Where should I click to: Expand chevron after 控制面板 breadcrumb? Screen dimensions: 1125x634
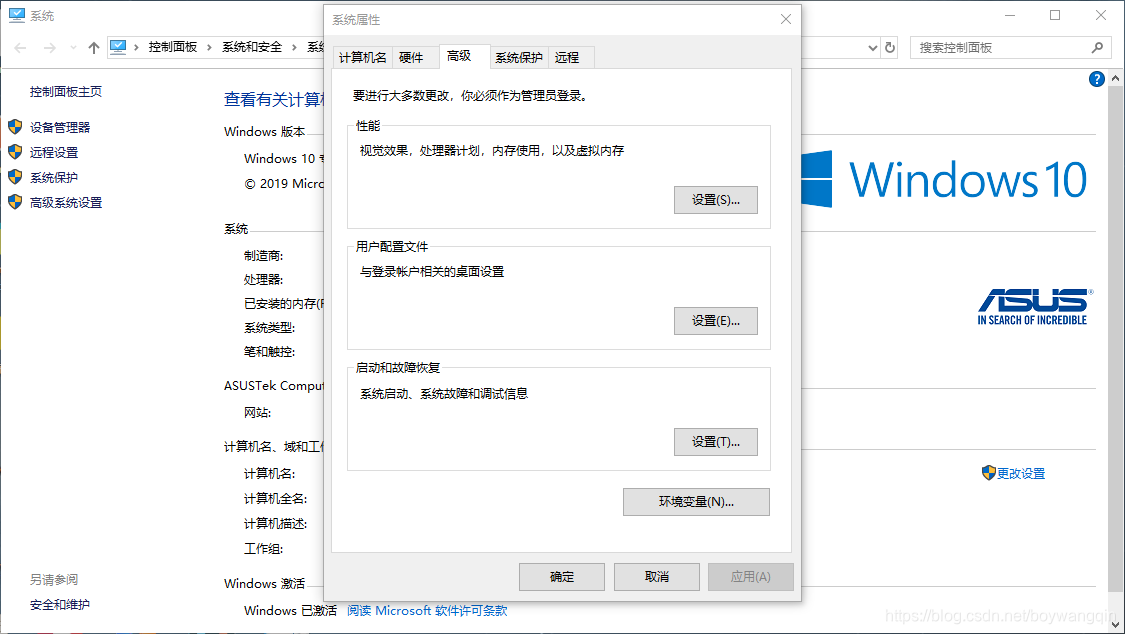click(x=210, y=47)
